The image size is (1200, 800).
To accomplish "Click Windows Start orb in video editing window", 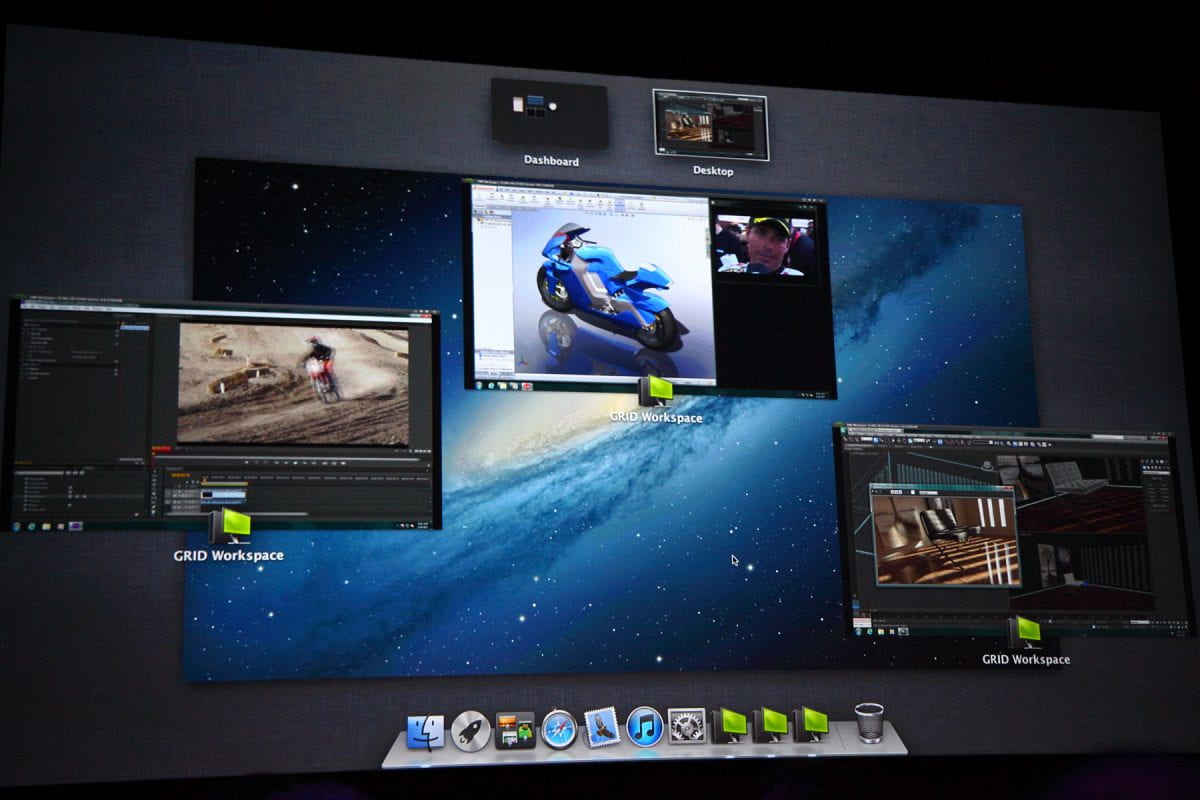I will pyautogui.click(x=16, y=526).
